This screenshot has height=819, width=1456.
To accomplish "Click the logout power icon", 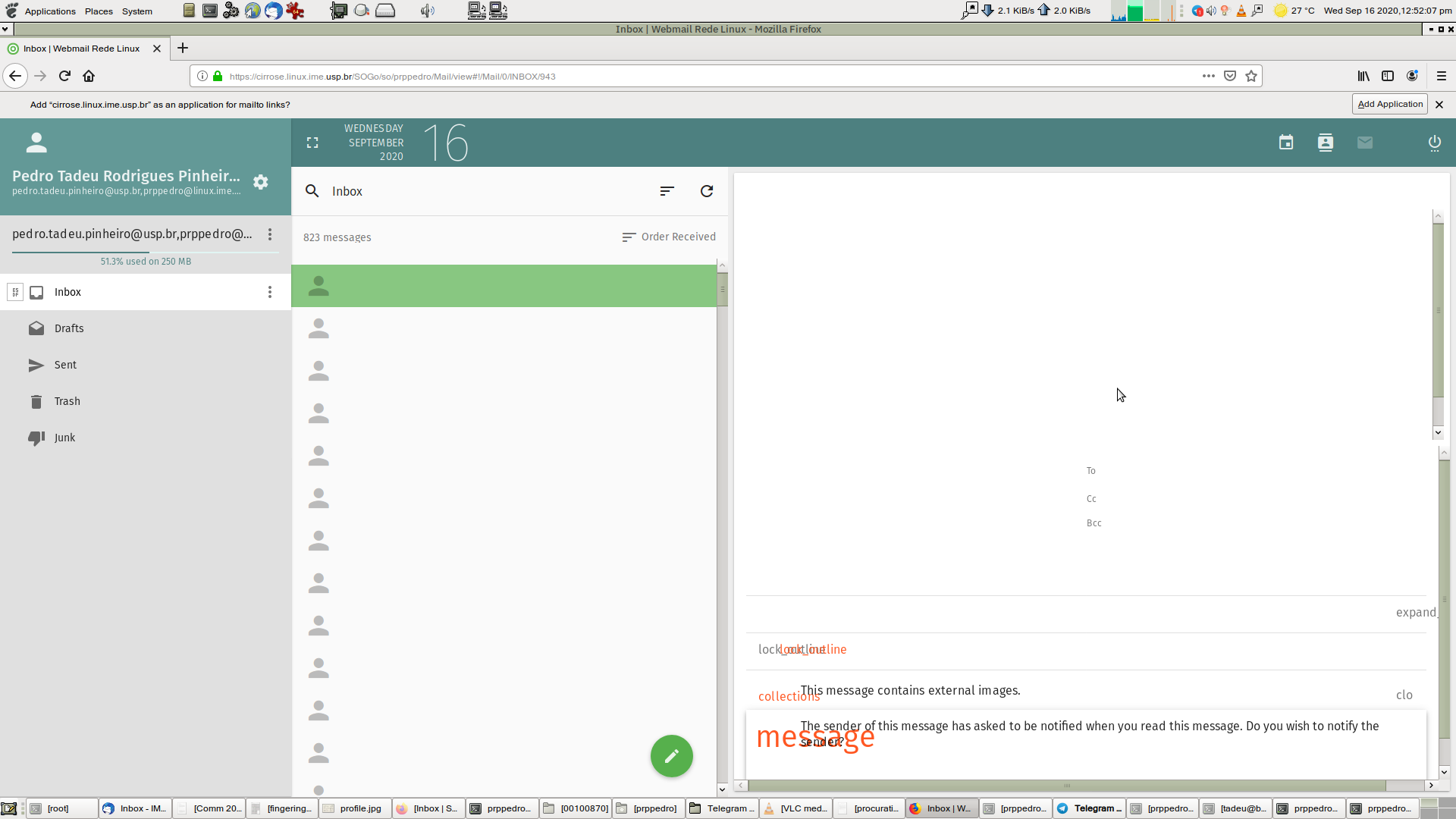I will (x=1434, y=143).
